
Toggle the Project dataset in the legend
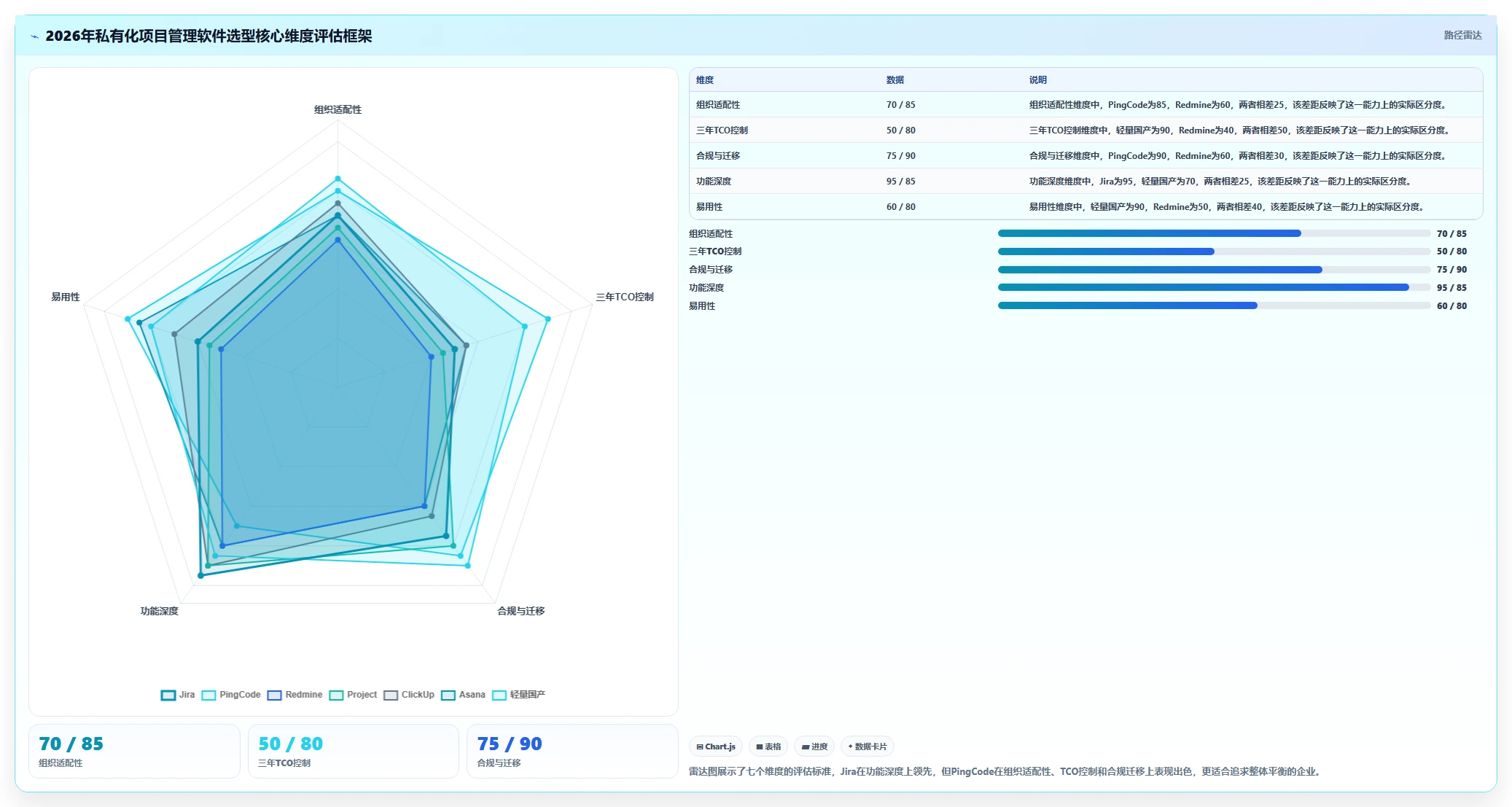353,695
